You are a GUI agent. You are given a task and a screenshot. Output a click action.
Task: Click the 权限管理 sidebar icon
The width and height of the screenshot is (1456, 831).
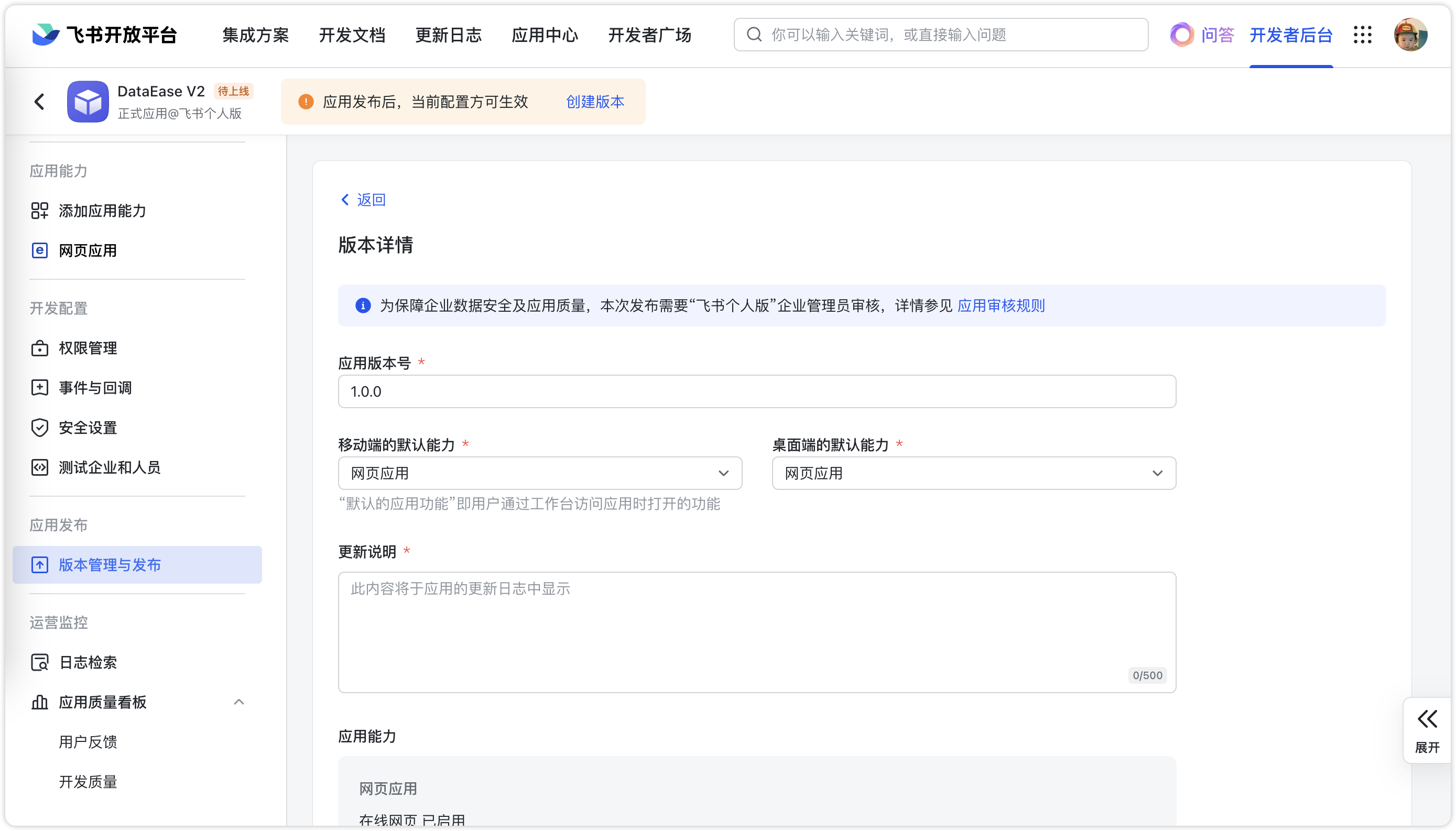39,348
